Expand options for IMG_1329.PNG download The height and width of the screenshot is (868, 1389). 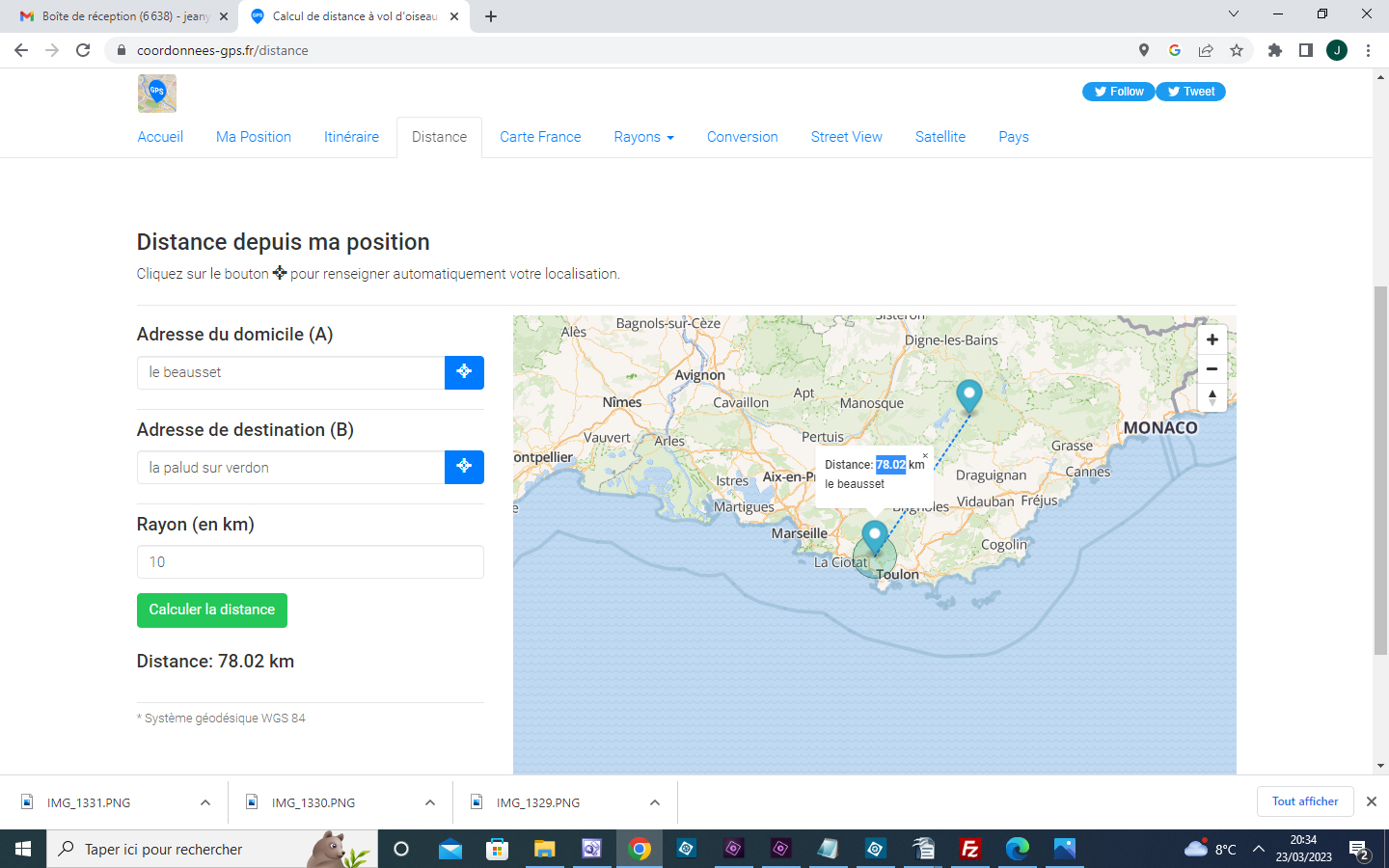pos(655,802)
